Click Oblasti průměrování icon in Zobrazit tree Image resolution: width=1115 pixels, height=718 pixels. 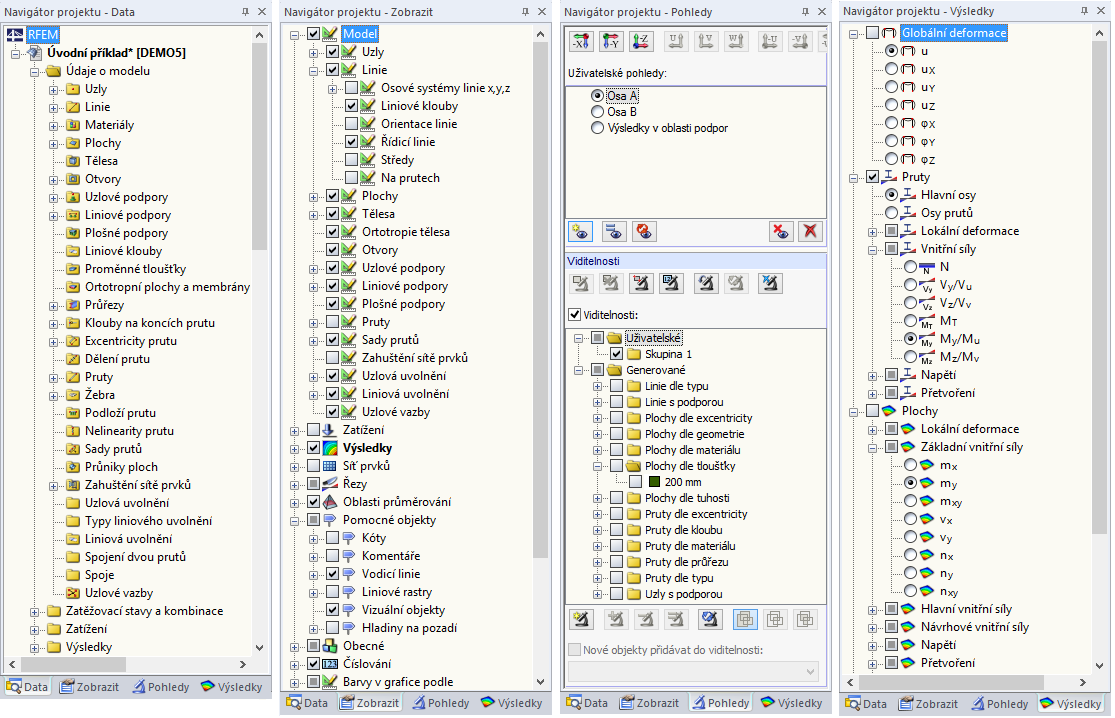point(329,502)
